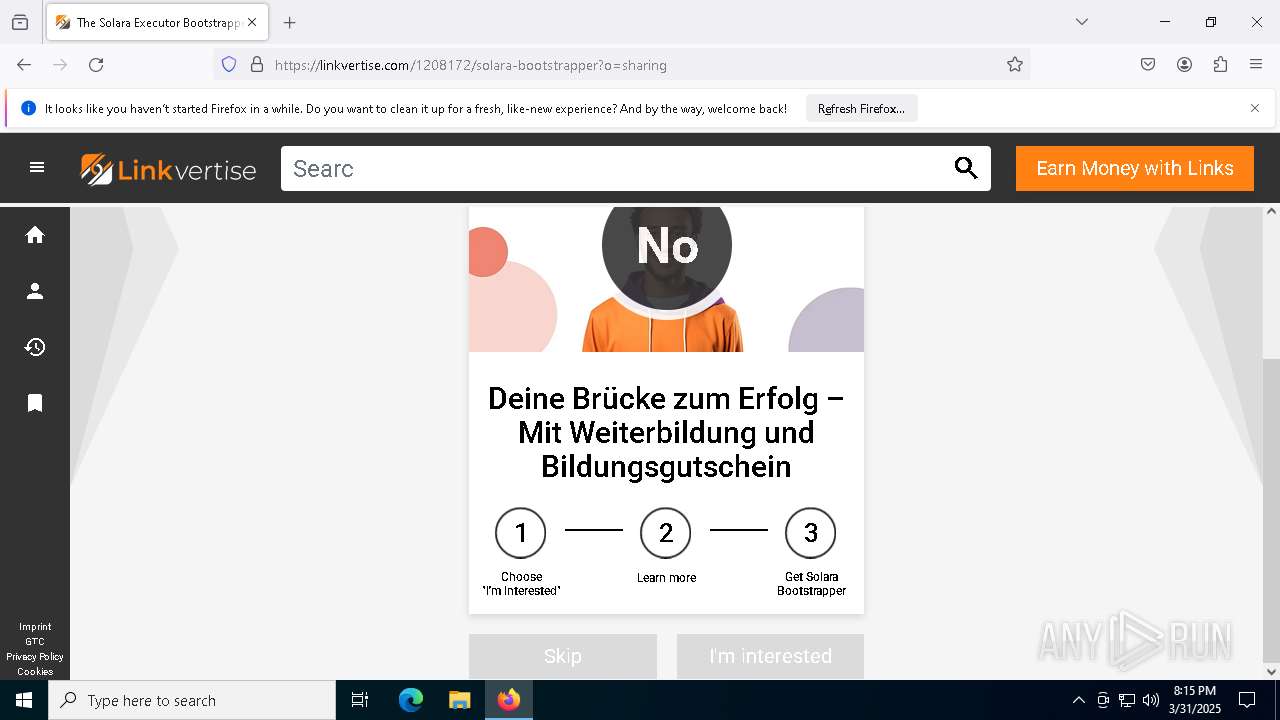The height and width of the screenshot is (720, 1280).
Task: Click the Refresh Firefox button
Action: tap(861, 108)
